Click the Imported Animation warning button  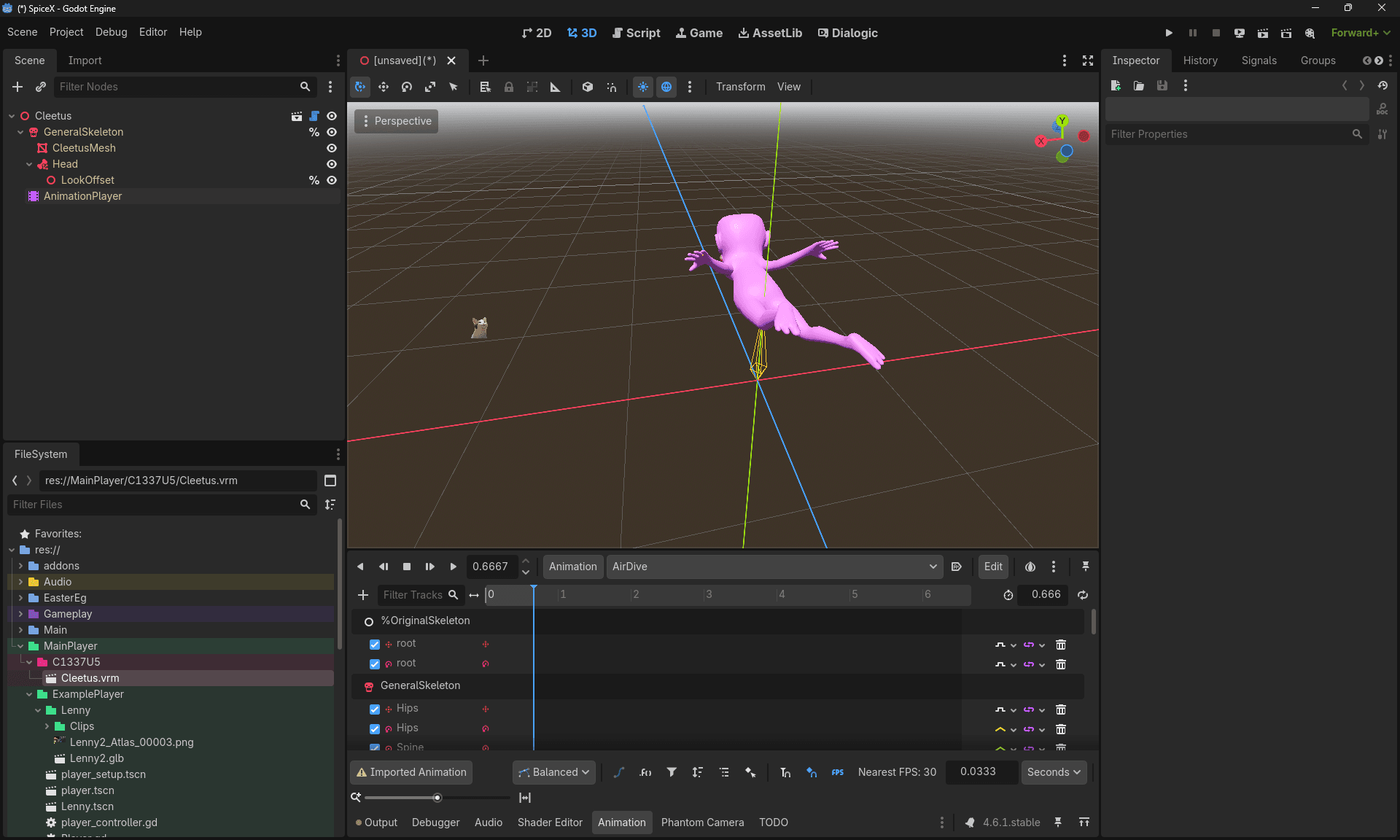[x=412, y=772]
